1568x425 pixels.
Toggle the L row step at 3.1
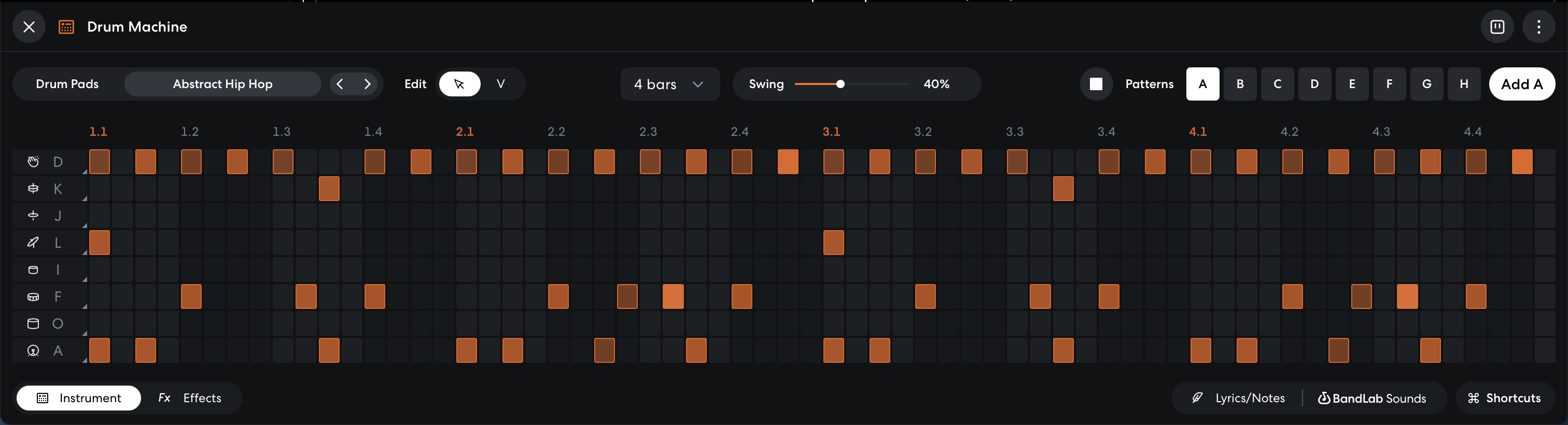pos(833,243)
